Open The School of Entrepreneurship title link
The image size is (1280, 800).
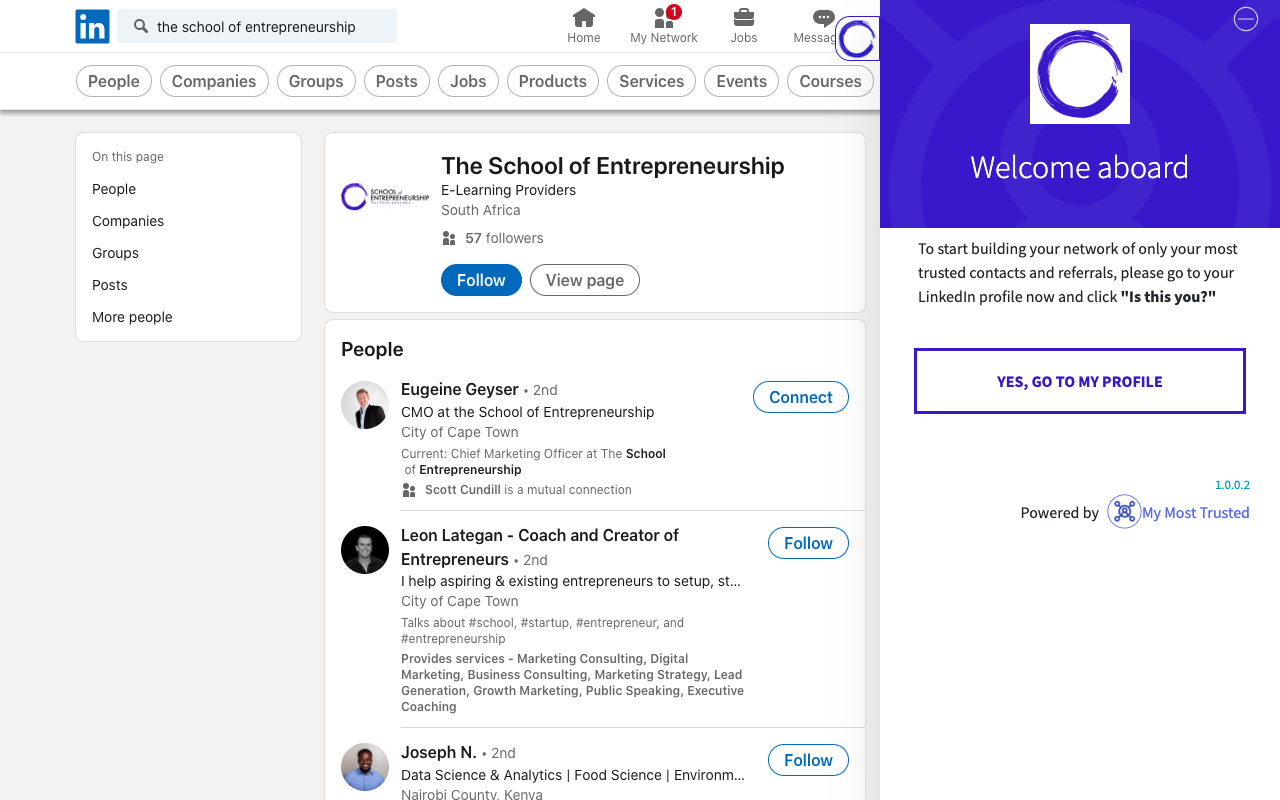pos(613,166)
